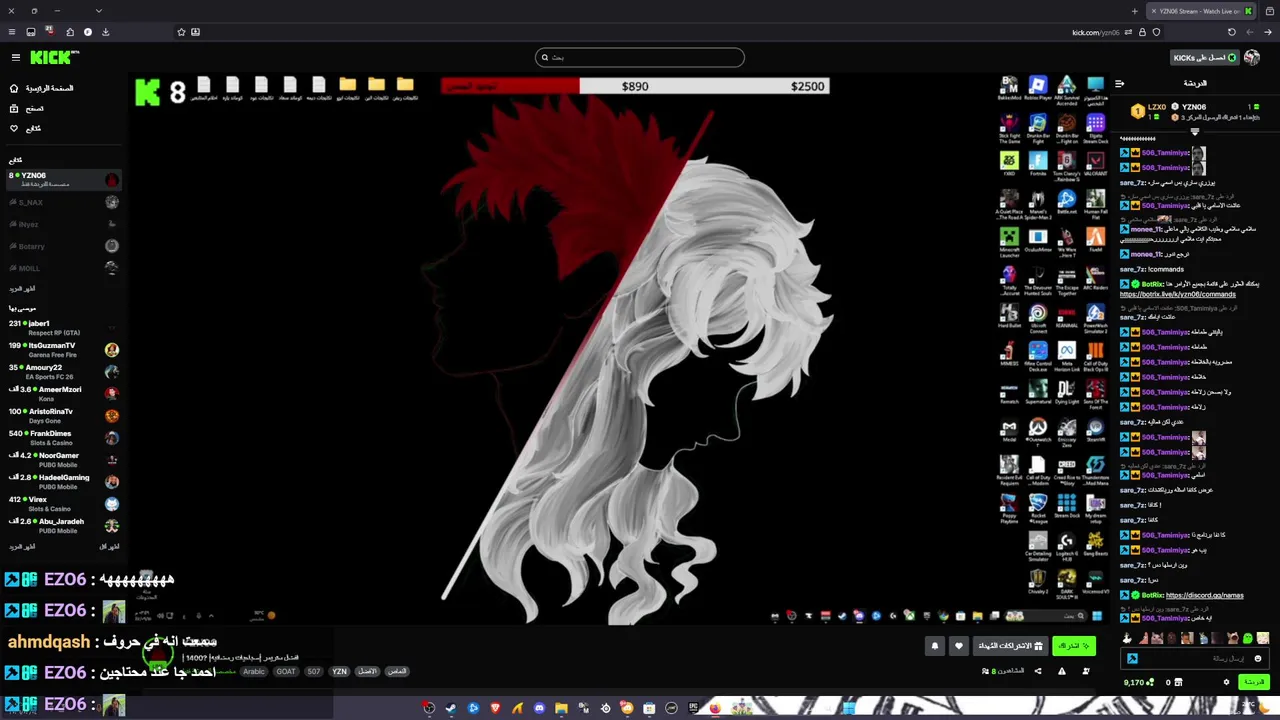Open recommended channel AristoRinaTv
Viewport: 1280px width, 720px height.
click(63, 415)
